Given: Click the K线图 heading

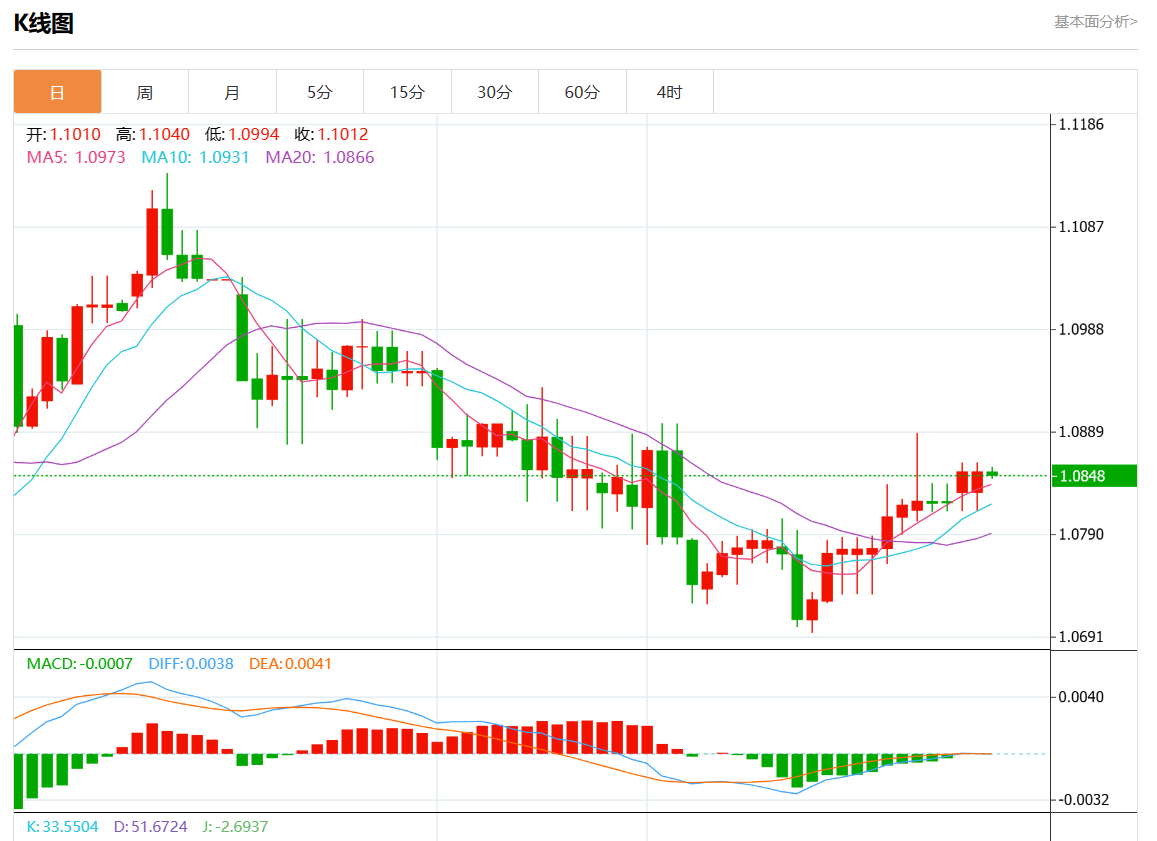Looking at the screenshot, I should click(x=44, y=24).
